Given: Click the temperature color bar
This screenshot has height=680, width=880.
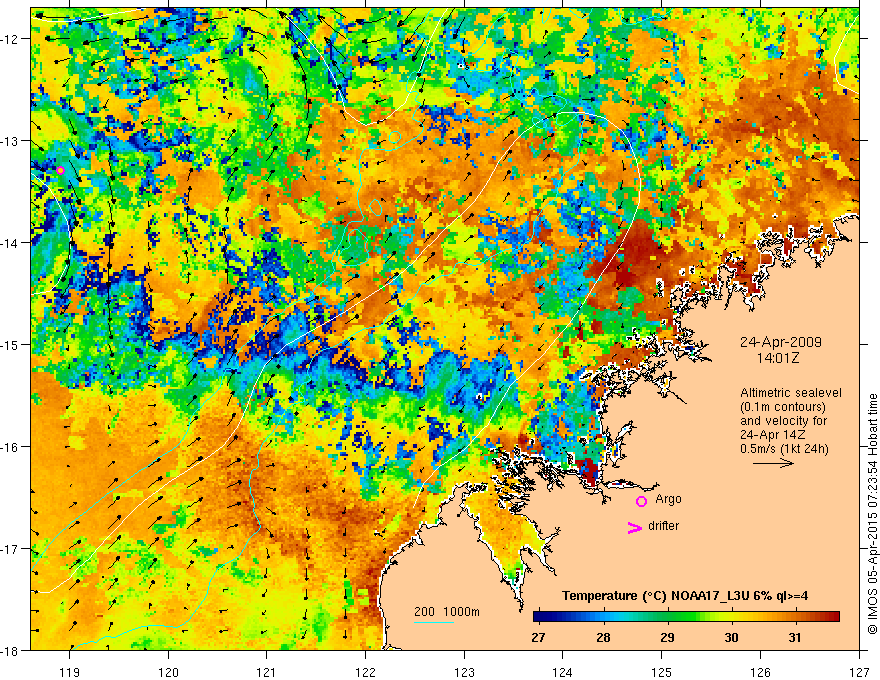Looking at the screenshot, I should tap(686, 617).
